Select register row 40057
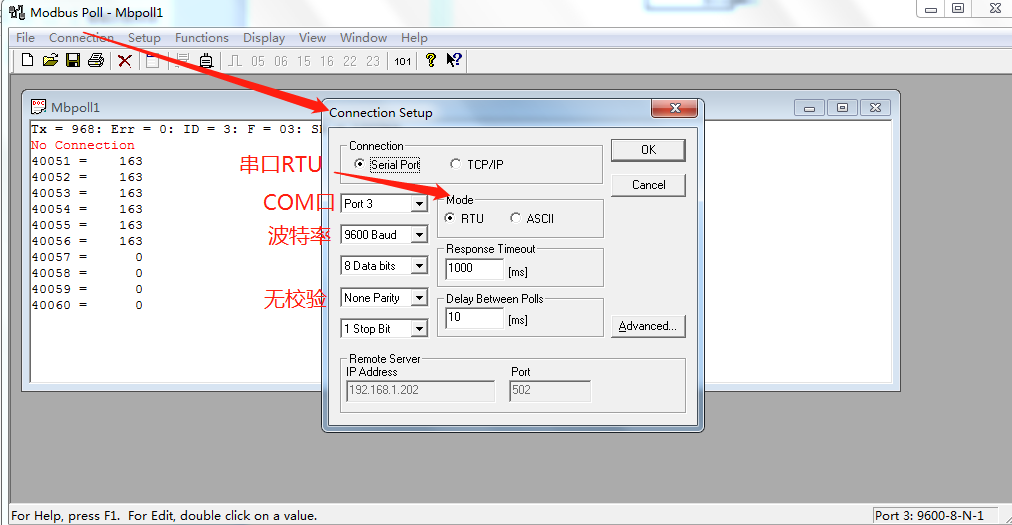This screenshot has height=525, width=1012. [x=87, y=257]
